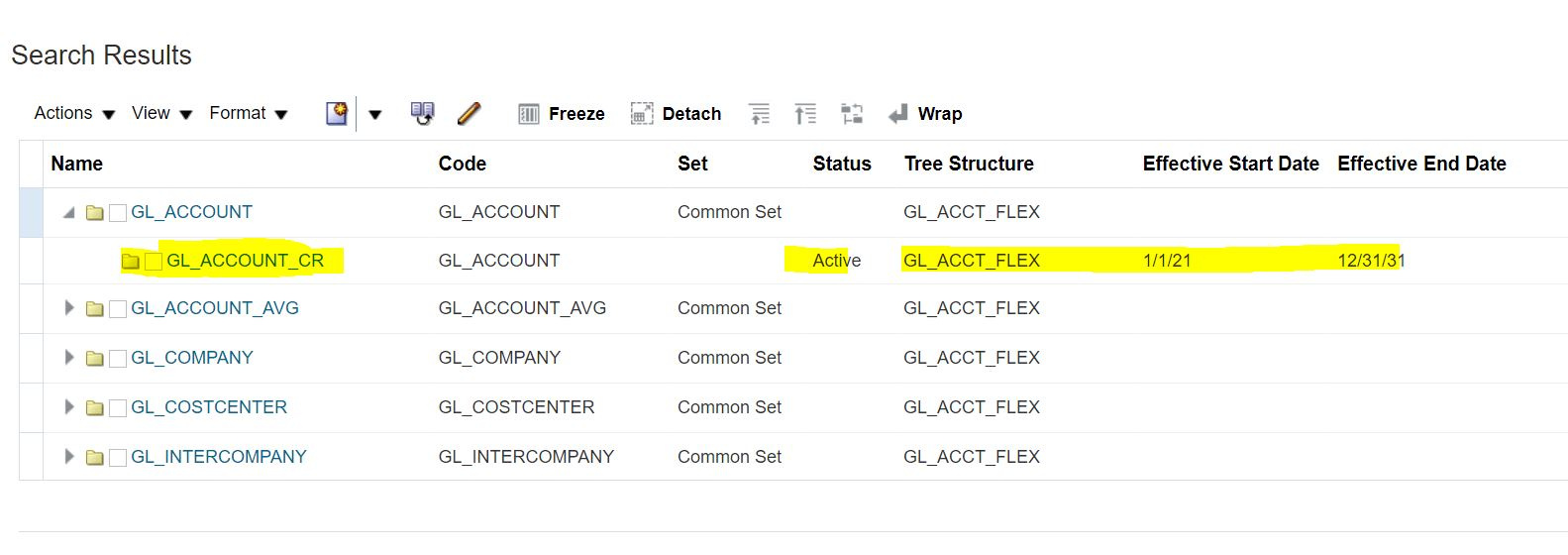Click the Show as Top hierarchy icon
Screen dimensions: 1568x555
[x=852, y=114]
